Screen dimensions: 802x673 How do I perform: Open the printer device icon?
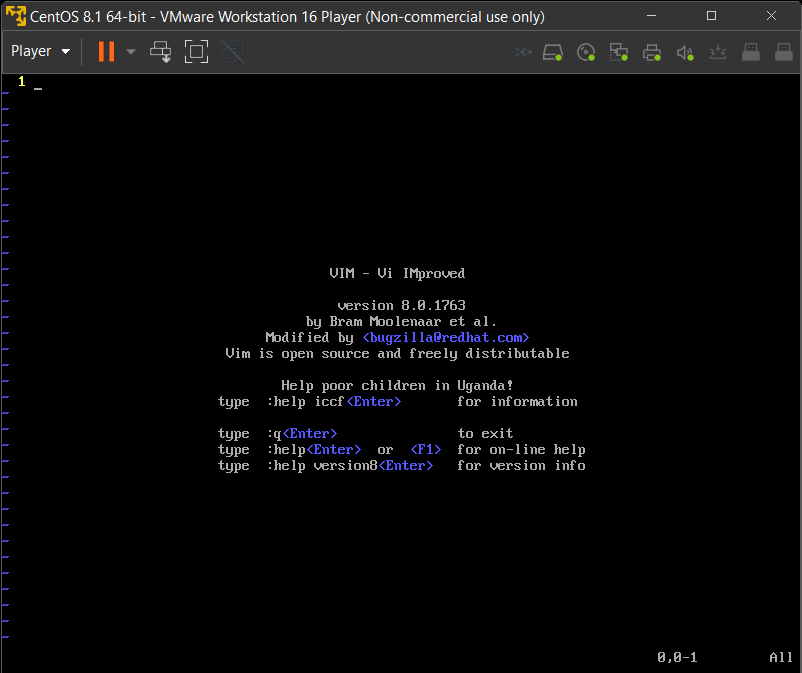(x=652, y=52)
